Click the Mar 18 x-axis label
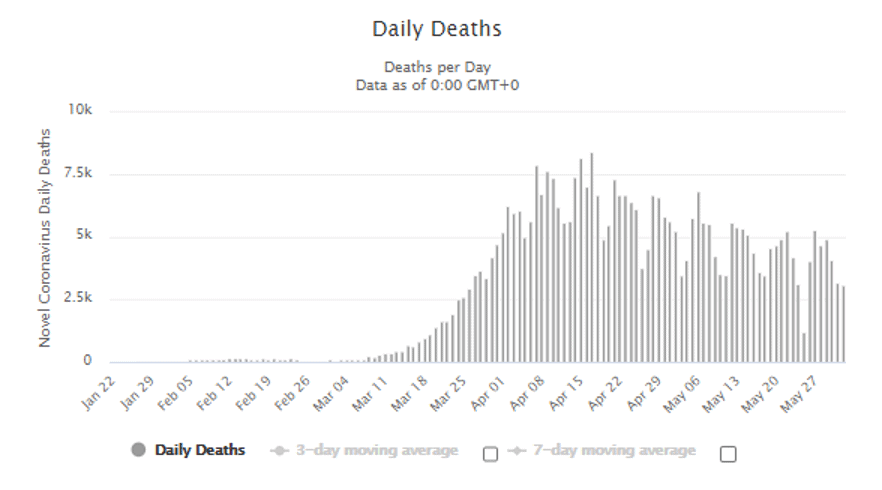Screen dimensions: 882x490 point(409,394)
